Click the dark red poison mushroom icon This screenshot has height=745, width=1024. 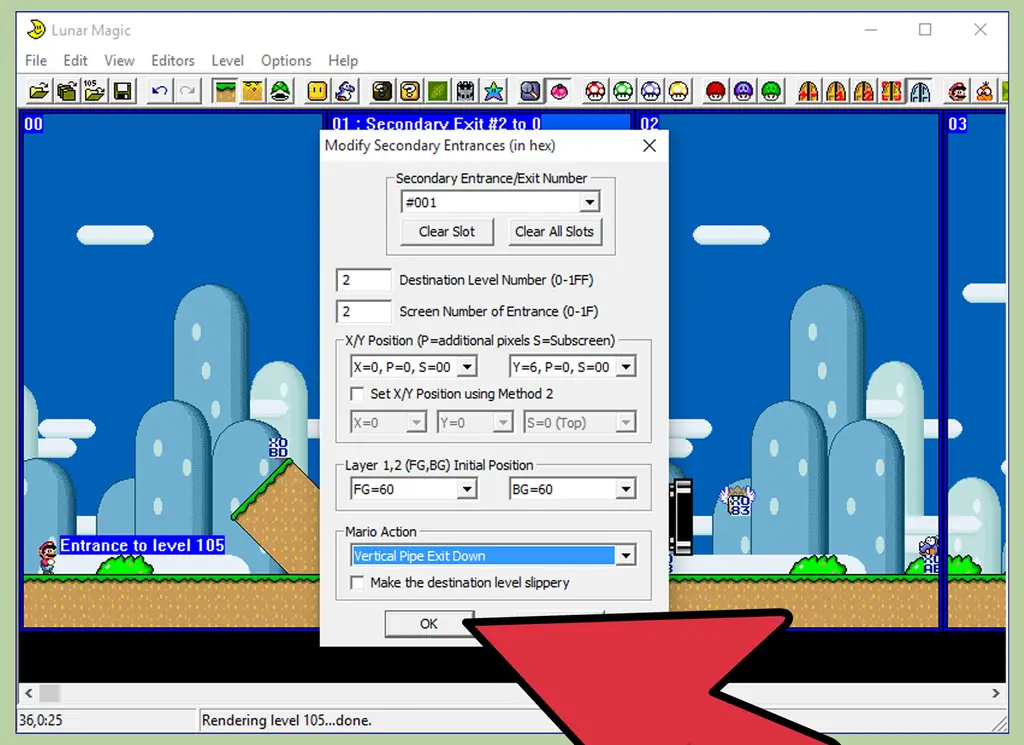[716, 91]
